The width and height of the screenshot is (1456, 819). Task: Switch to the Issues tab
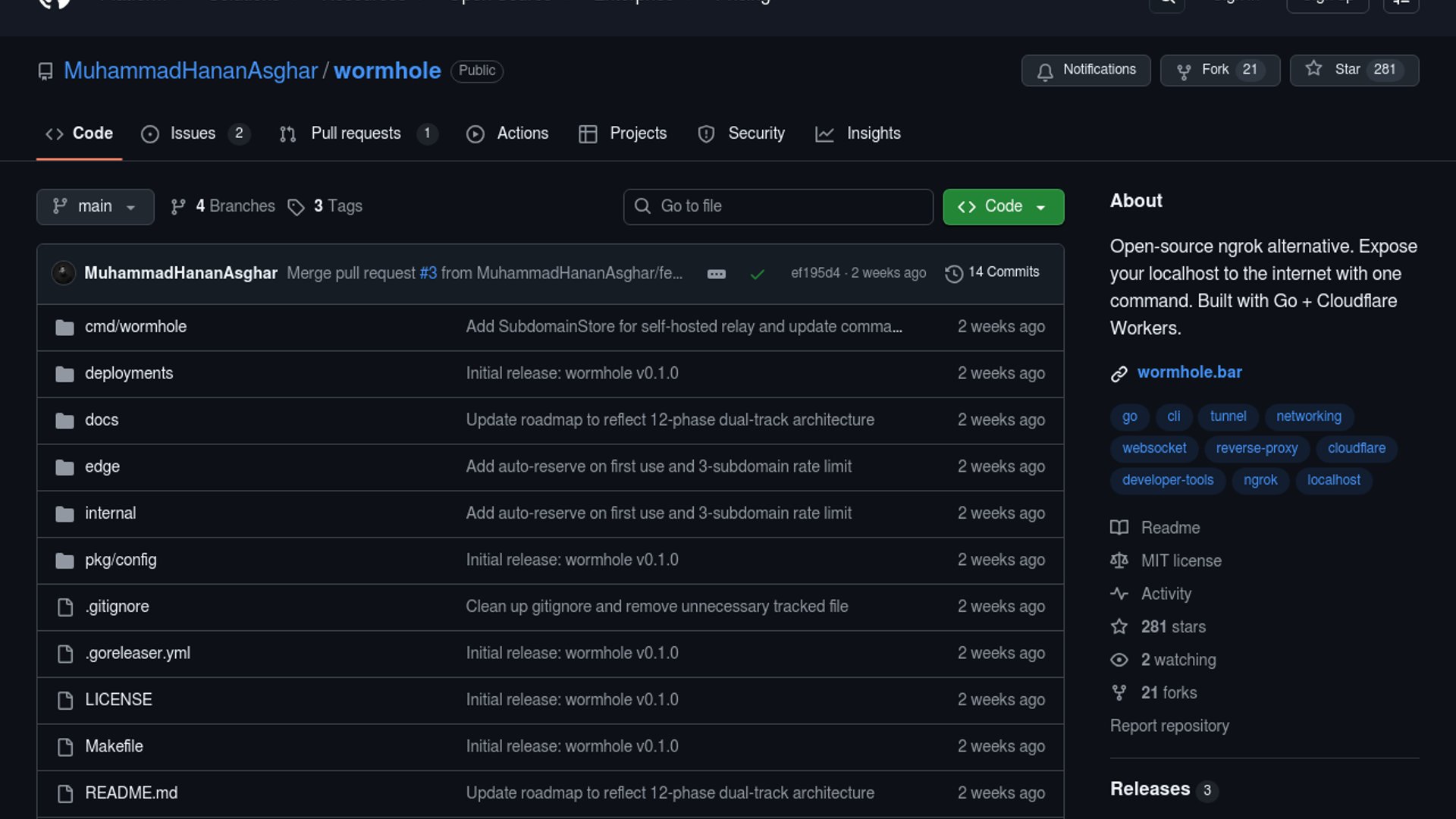click(x=193, y=133)
